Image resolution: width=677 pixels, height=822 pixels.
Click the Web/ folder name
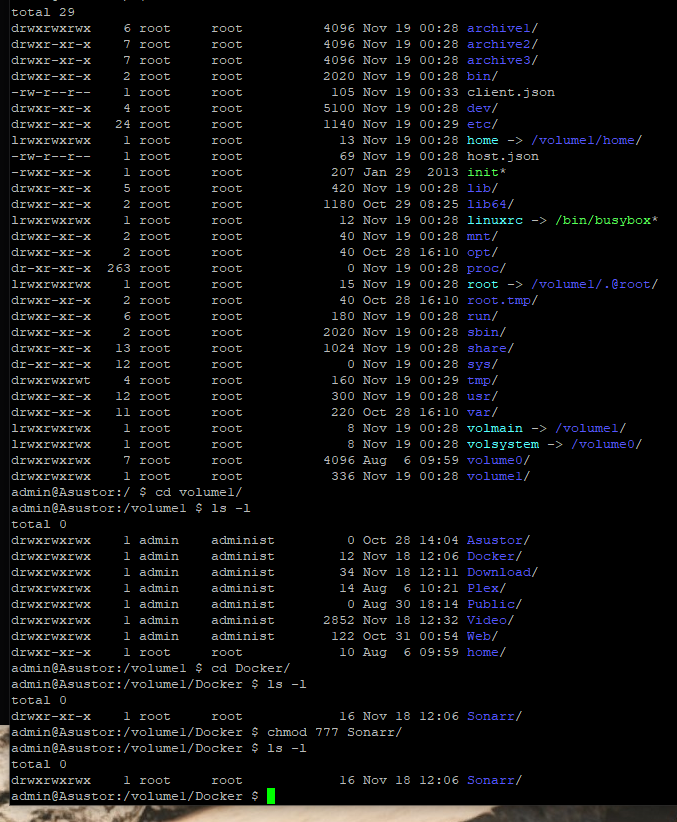pos(482,636)
